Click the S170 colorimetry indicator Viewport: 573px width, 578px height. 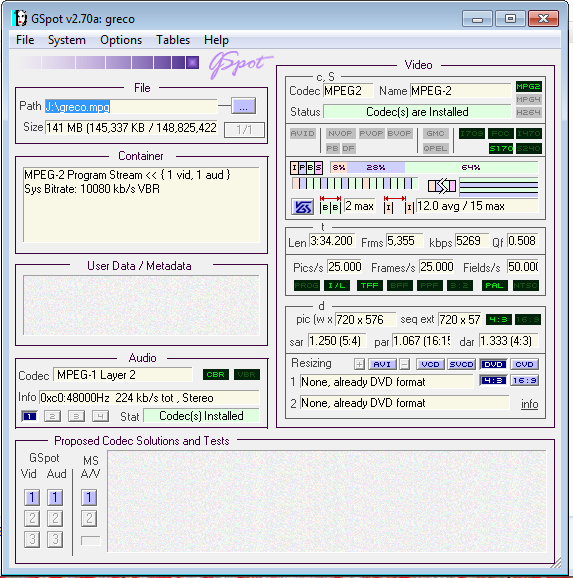click(x=501, y=148)
